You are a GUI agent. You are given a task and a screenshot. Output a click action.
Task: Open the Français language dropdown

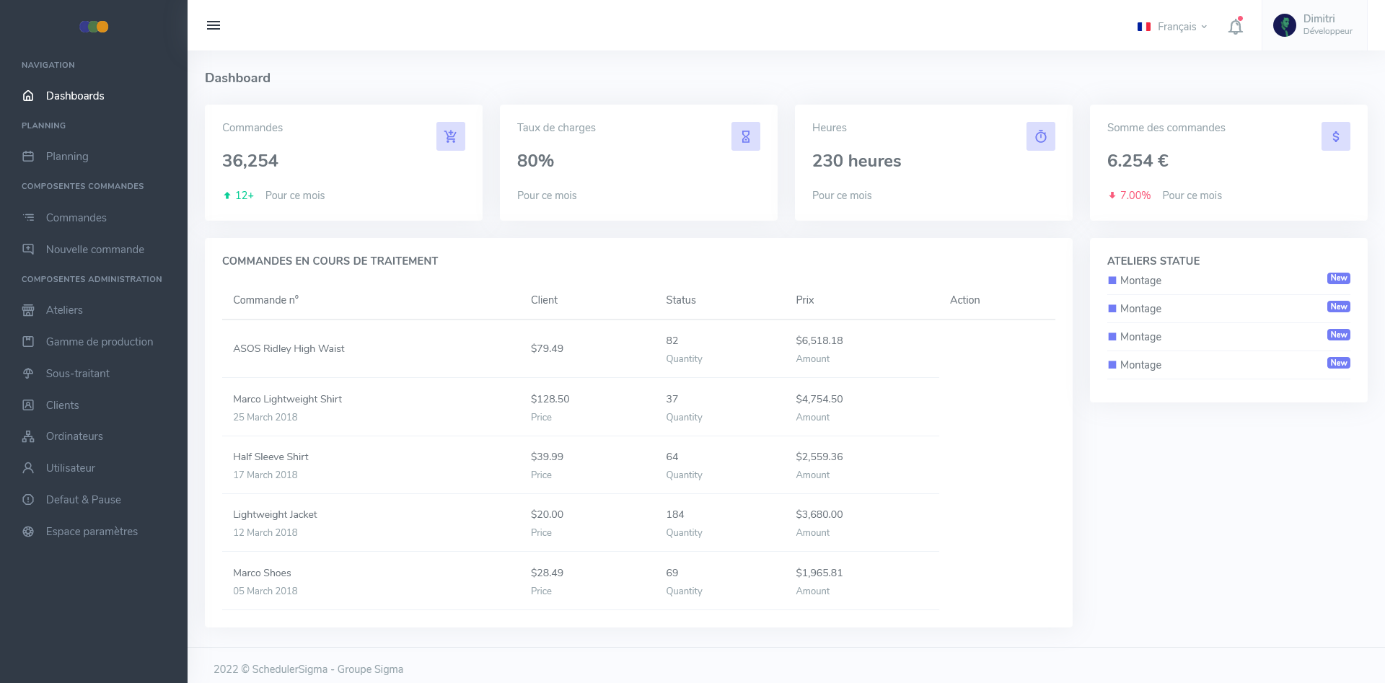1172,27
